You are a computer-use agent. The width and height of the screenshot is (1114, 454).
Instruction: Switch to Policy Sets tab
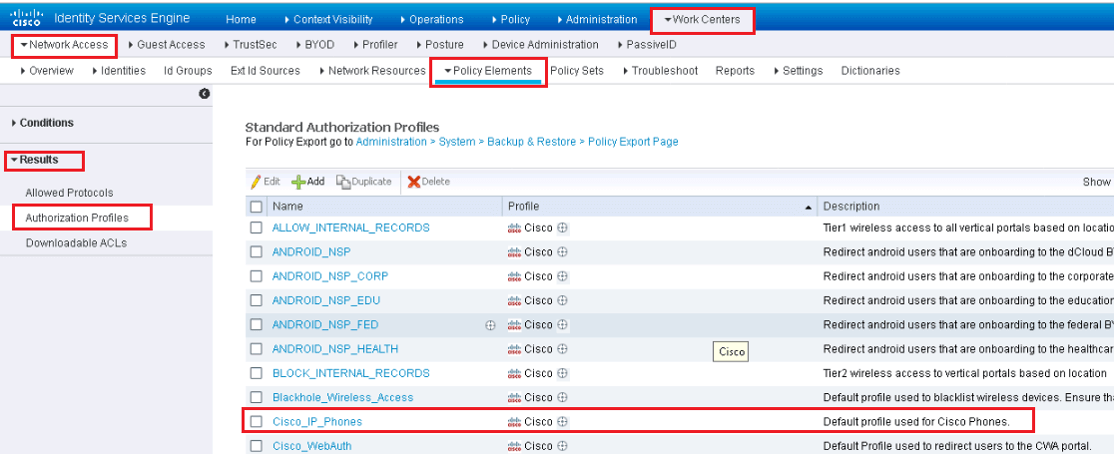click(x=577, y=70)
